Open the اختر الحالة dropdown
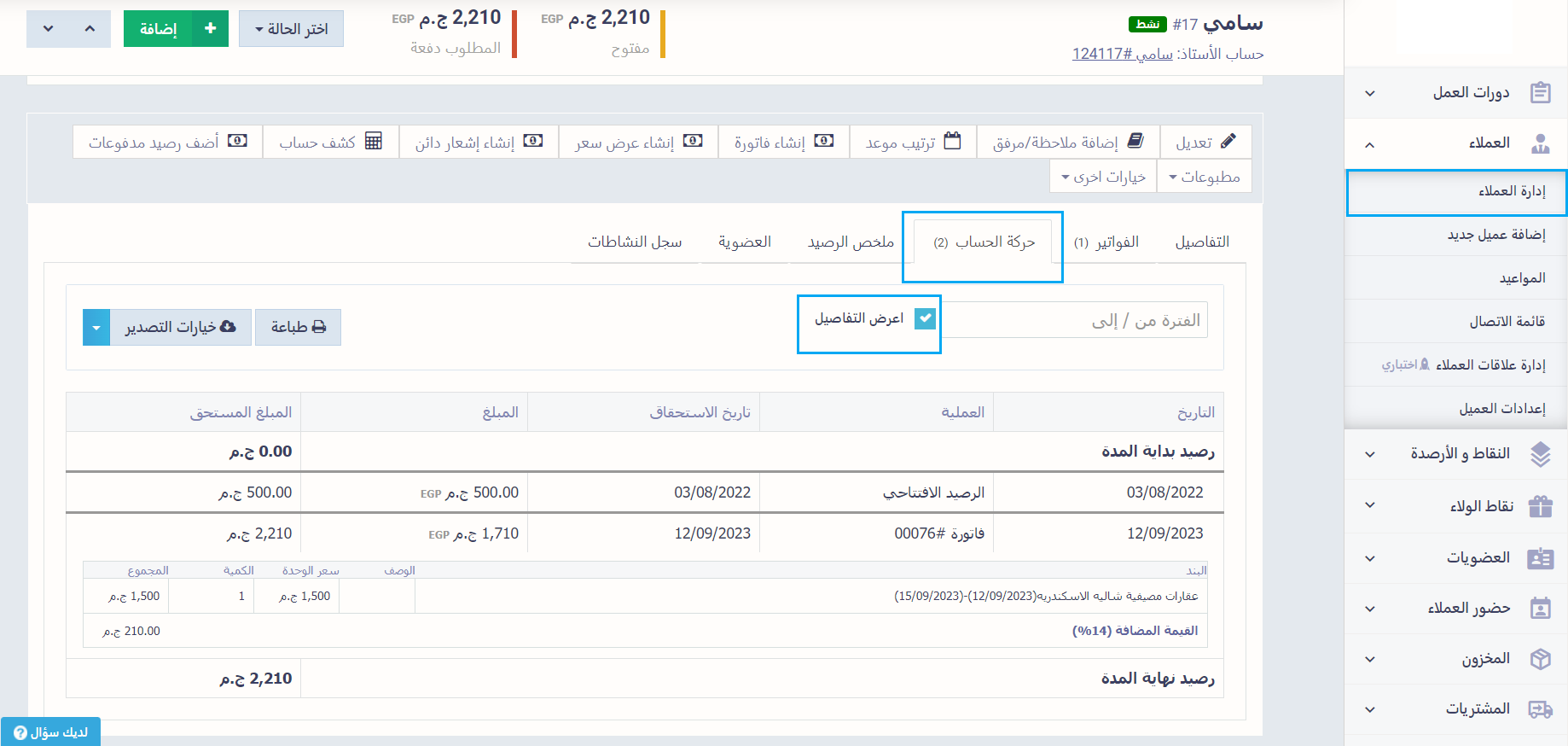This screenshot has width=1568, height=746. pos(291,29)
